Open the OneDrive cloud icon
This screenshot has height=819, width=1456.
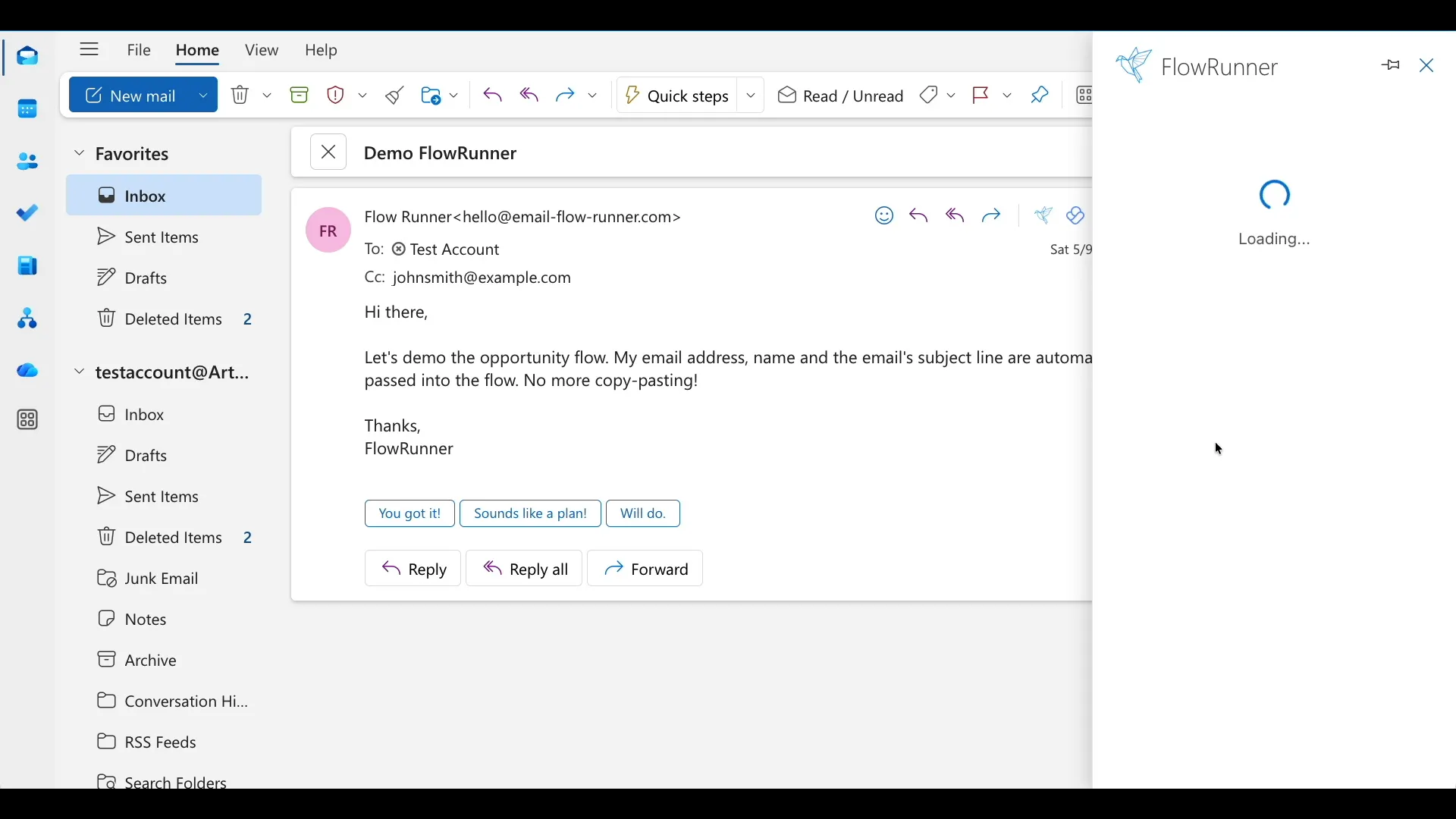tap(28, 372)
